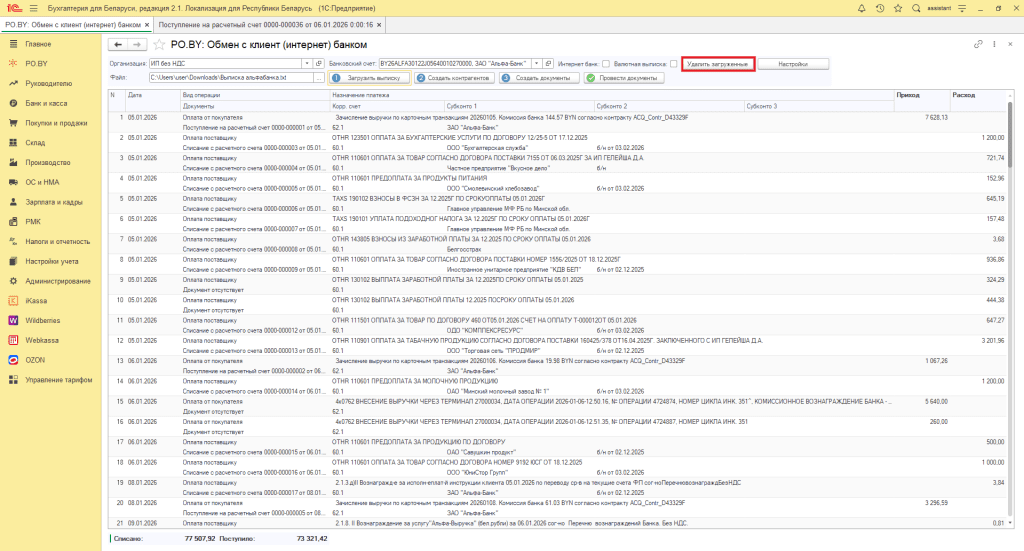Screen dimensions: 1024x551
Task: Copy link to form icon
Action: pyautogui.click(x=978, y=45)
